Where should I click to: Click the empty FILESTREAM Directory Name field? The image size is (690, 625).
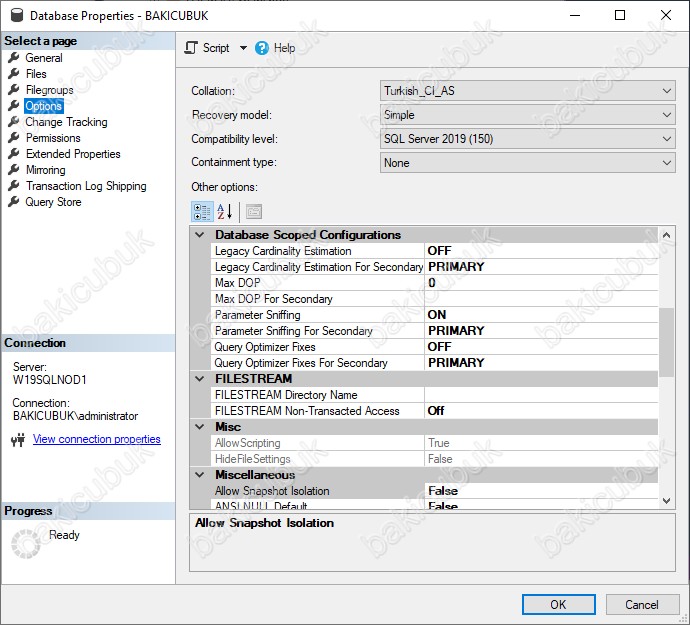tap(541, 395)
